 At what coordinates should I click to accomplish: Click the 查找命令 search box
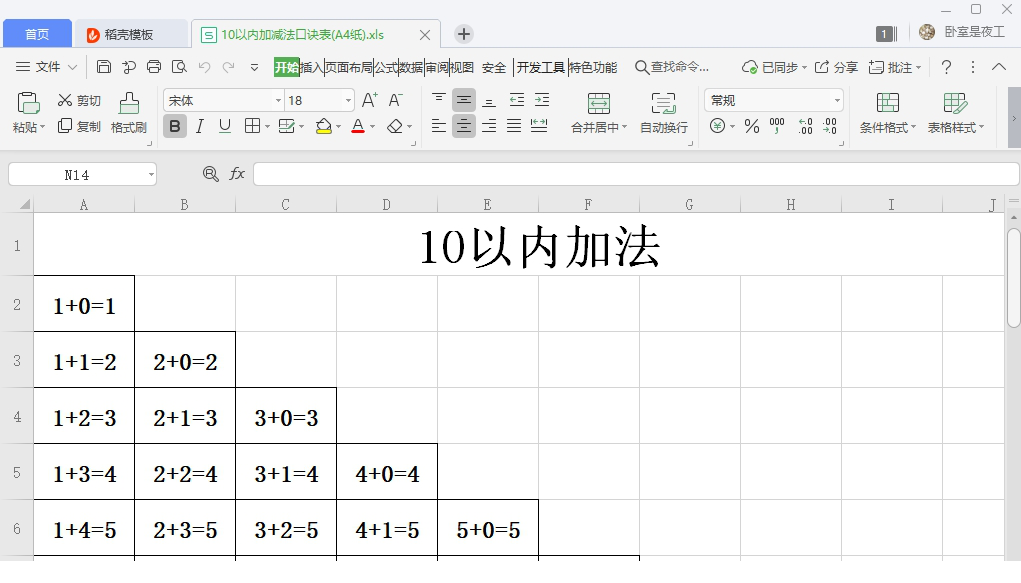pyautogui.click(x=672, y=67)
